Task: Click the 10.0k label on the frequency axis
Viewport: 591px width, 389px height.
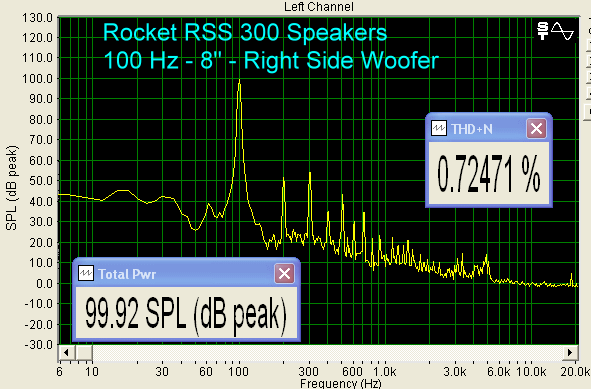Action: [x=531, y=372]
